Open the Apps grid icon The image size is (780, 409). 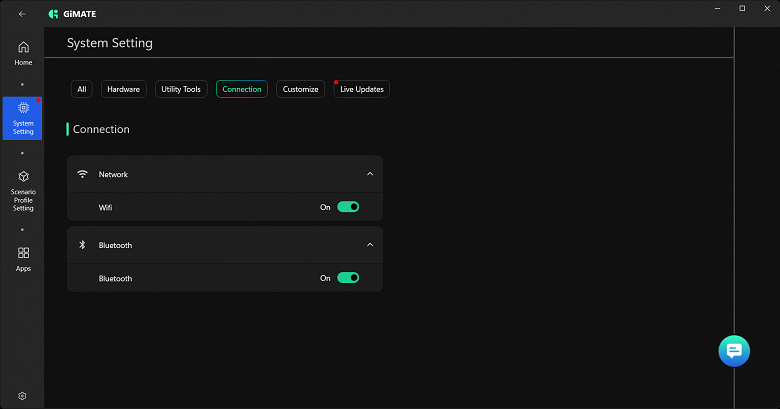click(x=23, y=259)
